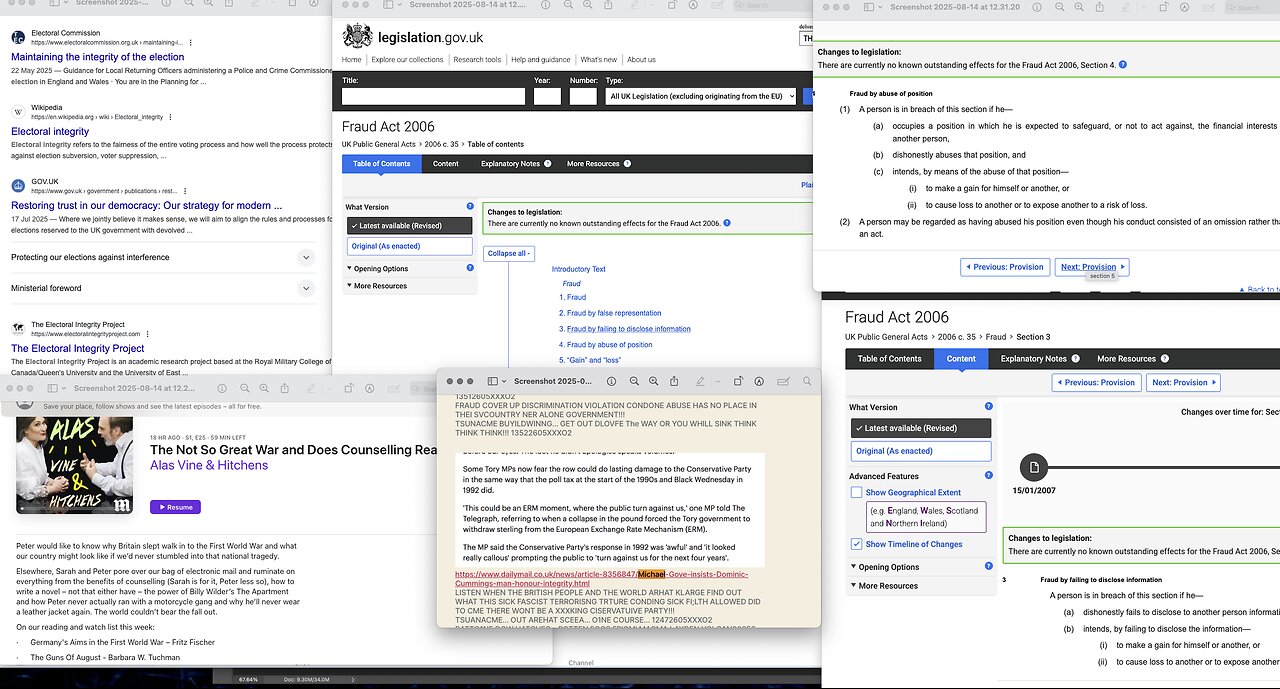
Task: Open 'Explore our collections' menu item
Action: click(x=407, y=60)
